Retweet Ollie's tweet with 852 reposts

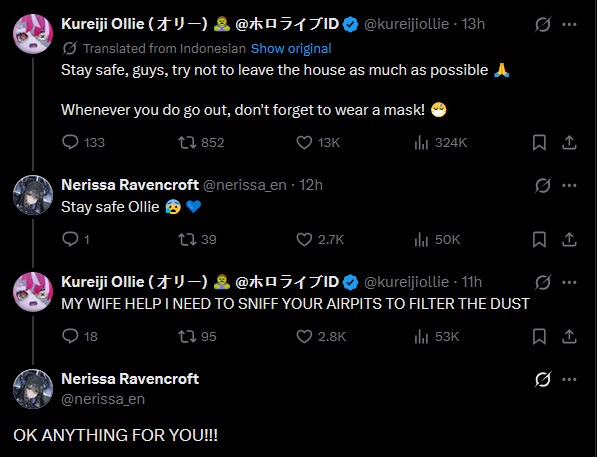[x=187, y=142]
